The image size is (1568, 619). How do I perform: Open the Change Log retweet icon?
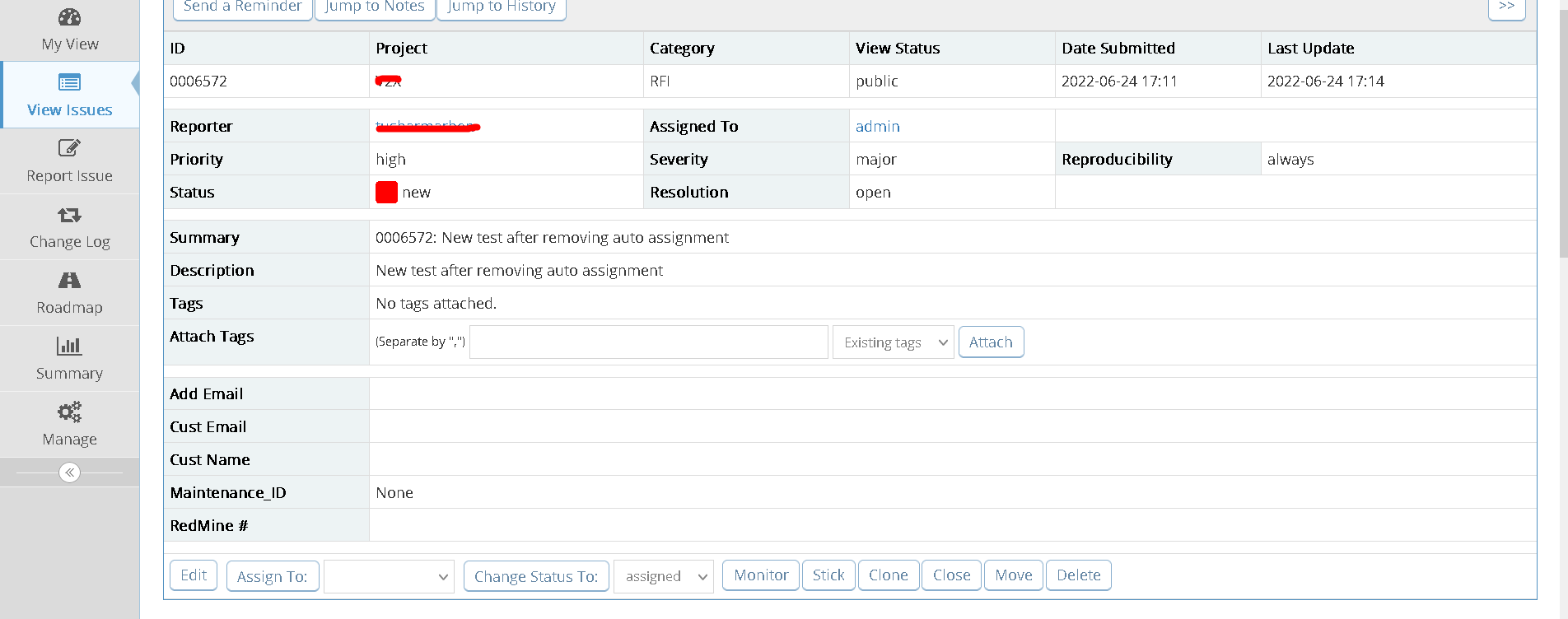(70, 215)
